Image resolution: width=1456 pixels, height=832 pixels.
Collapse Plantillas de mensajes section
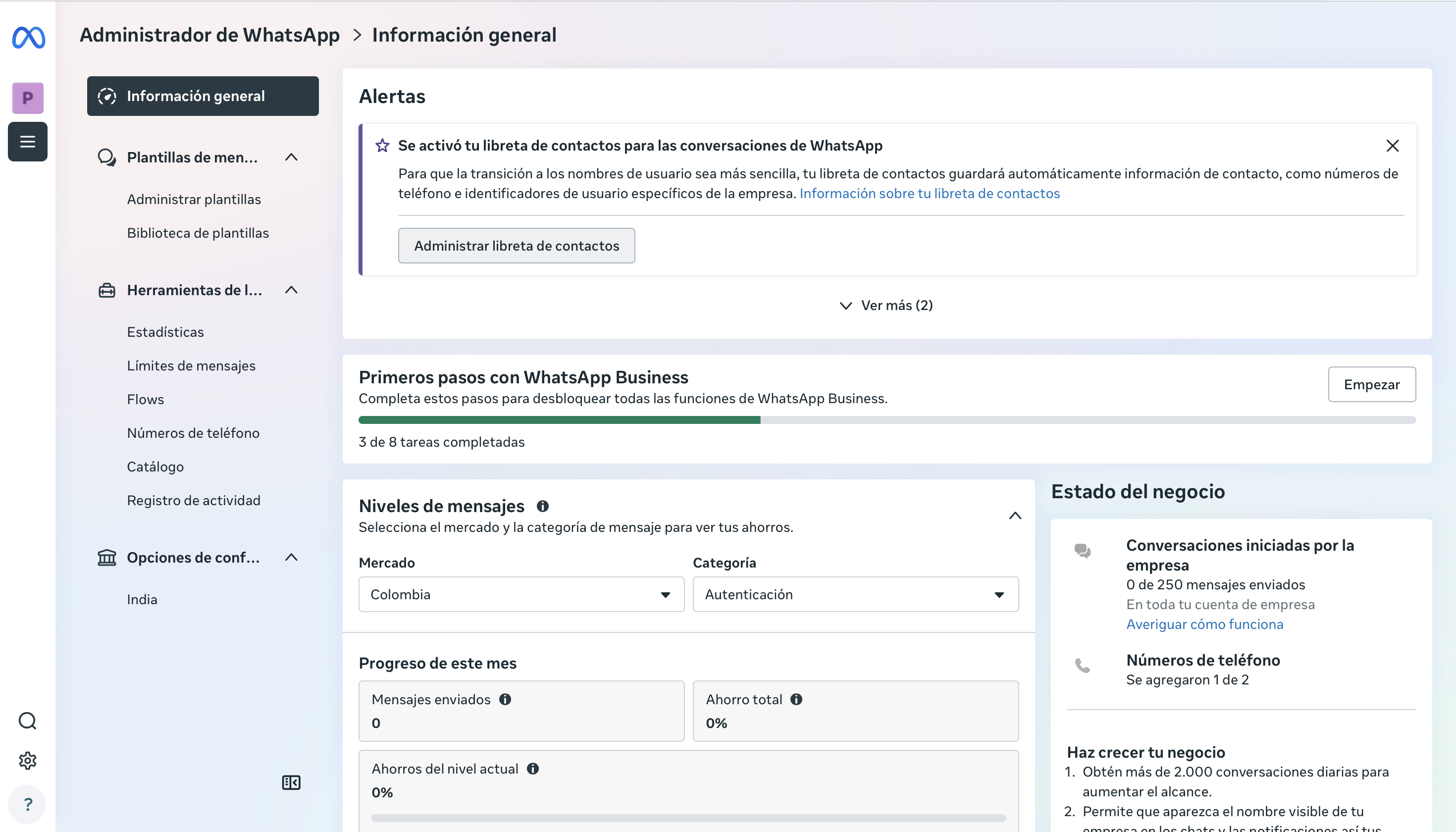coord(291,157)
